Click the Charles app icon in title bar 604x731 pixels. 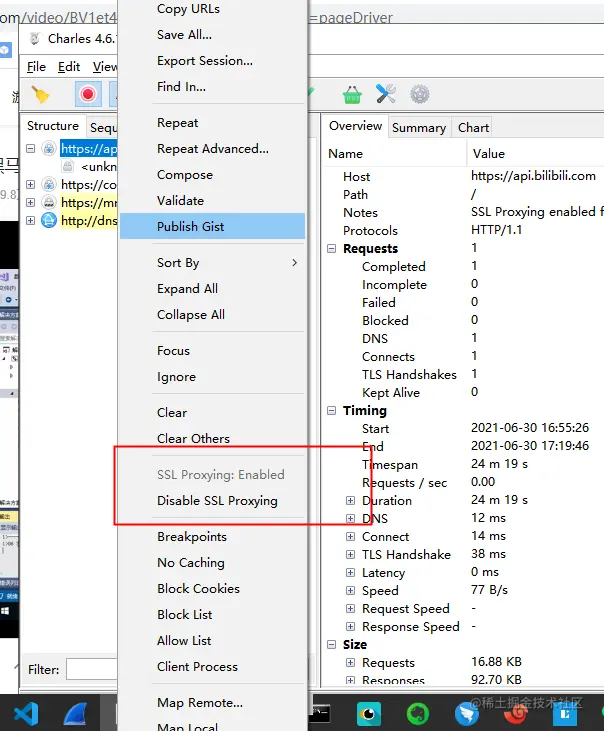[x=34, y=38]
